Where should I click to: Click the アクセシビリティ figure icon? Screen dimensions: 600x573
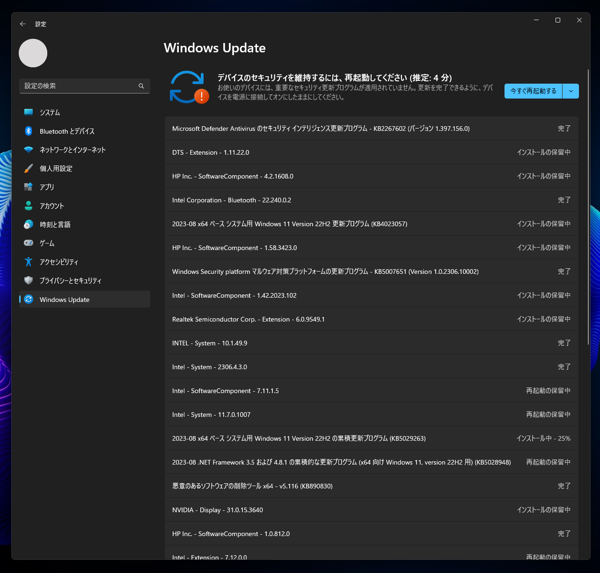(x=28, y=262)
